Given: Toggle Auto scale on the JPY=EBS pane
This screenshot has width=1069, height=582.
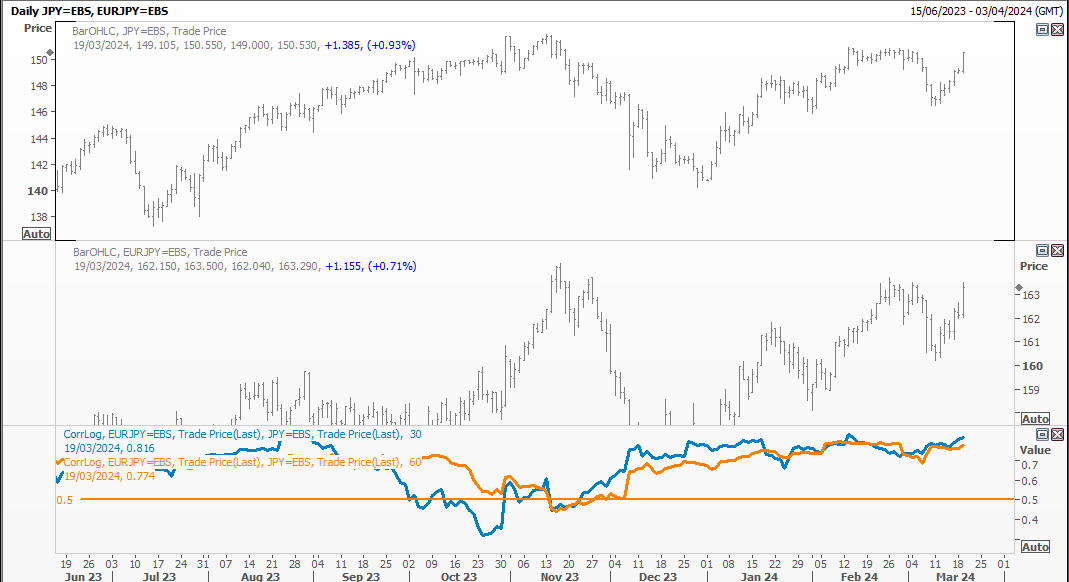Looking at the screenshot, I should pyautogui.click(x=36, y=234).
